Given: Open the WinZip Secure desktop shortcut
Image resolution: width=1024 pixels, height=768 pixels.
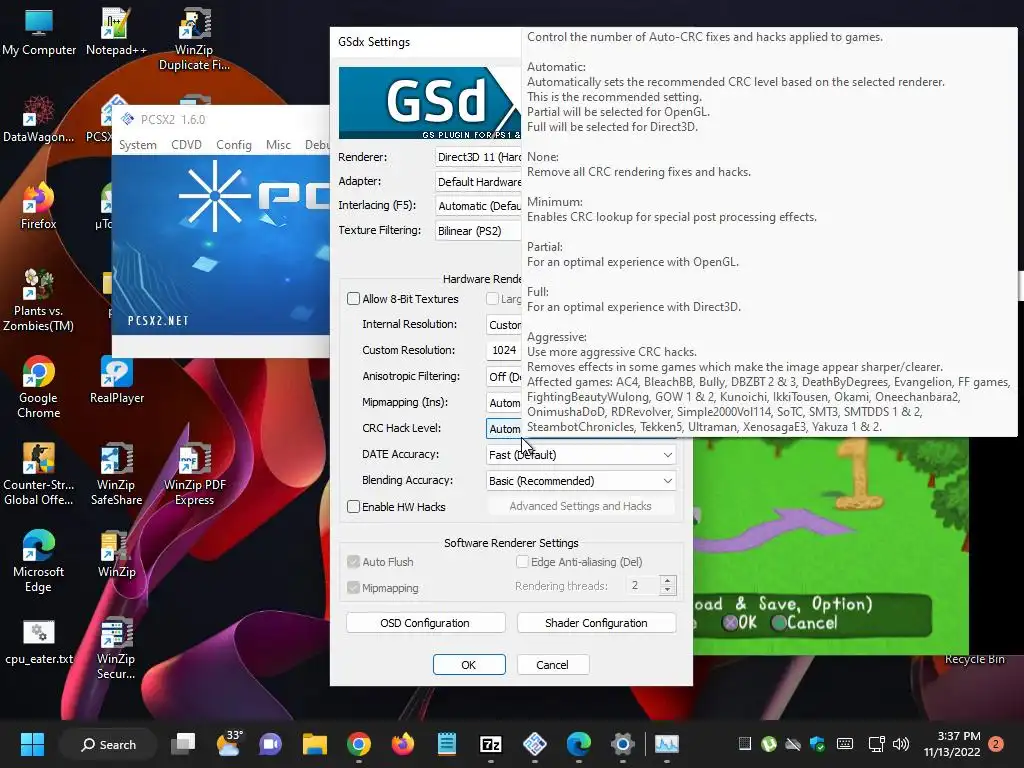Looking at the screenshot, I should click(116, 648).
